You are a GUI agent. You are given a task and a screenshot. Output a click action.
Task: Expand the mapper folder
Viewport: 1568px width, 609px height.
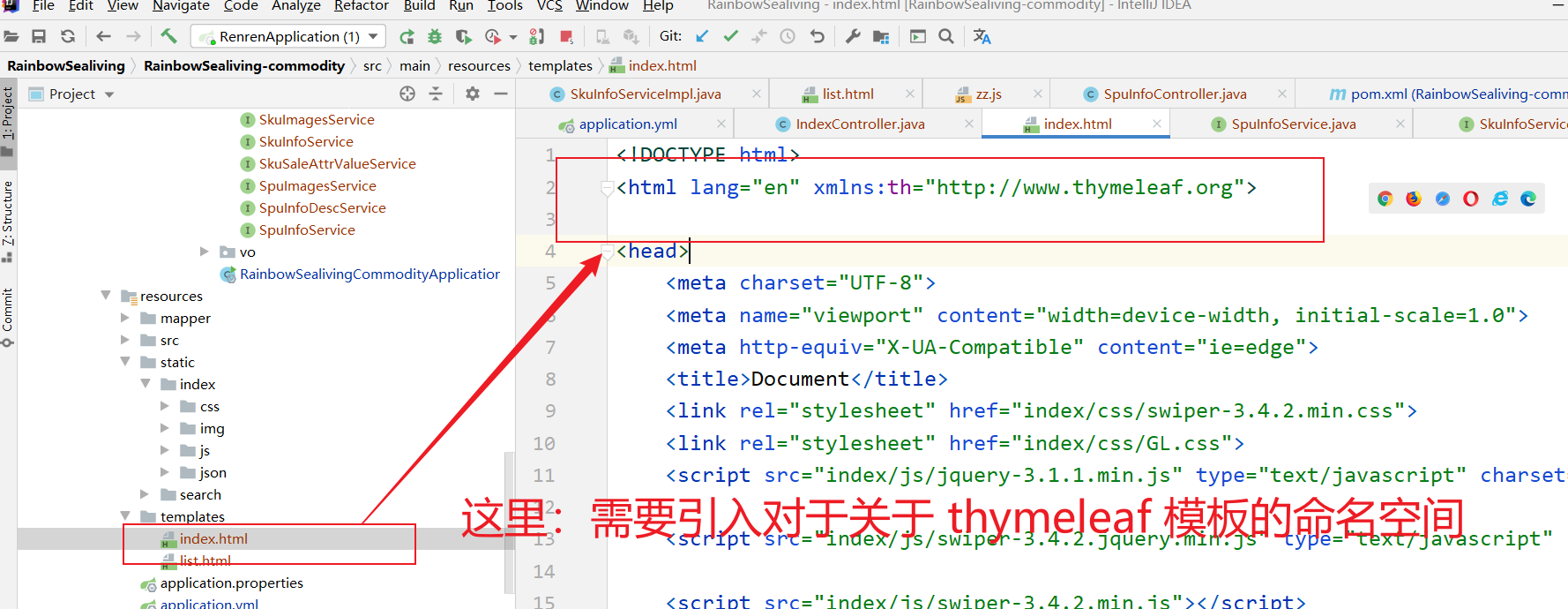(x=125, y=317)
